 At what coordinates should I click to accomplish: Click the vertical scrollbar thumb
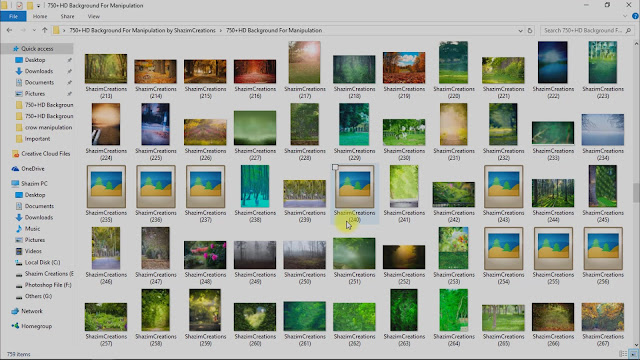(636, 193)
